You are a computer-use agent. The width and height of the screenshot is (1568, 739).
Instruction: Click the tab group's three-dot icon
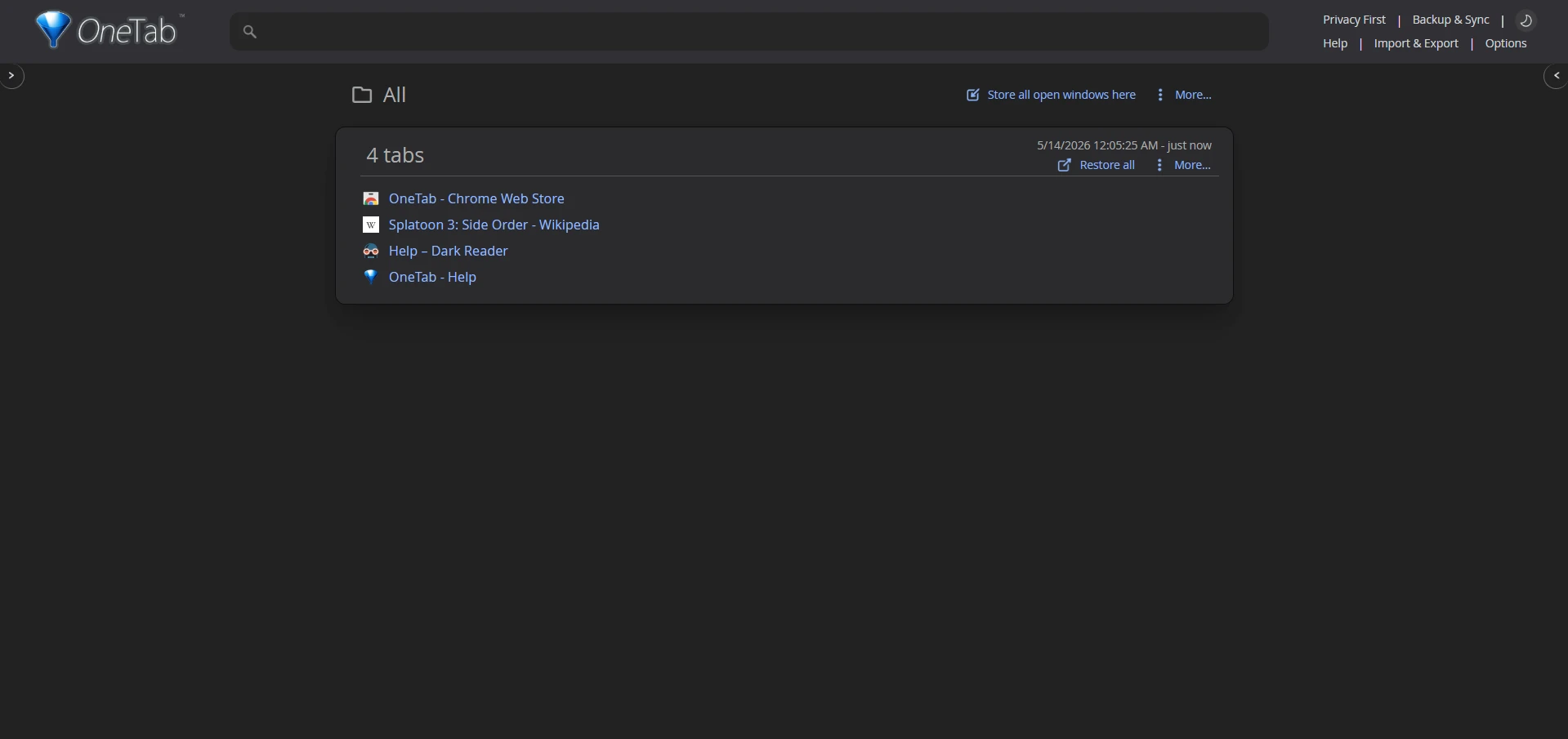[x=1159, y=165]
